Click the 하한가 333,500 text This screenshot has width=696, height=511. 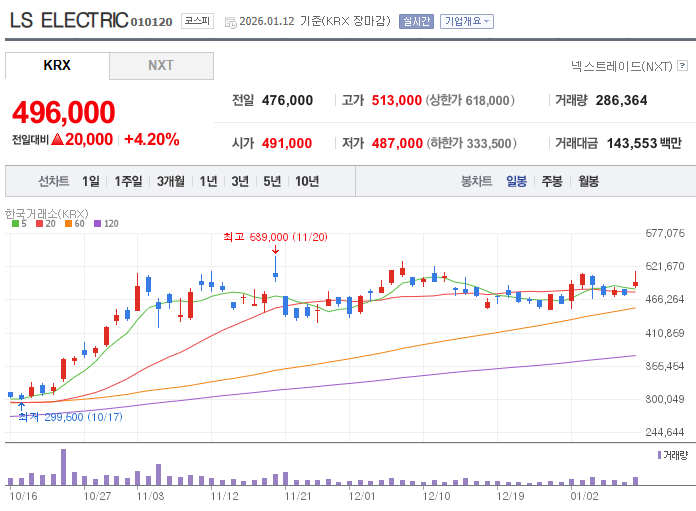point(471,143)
